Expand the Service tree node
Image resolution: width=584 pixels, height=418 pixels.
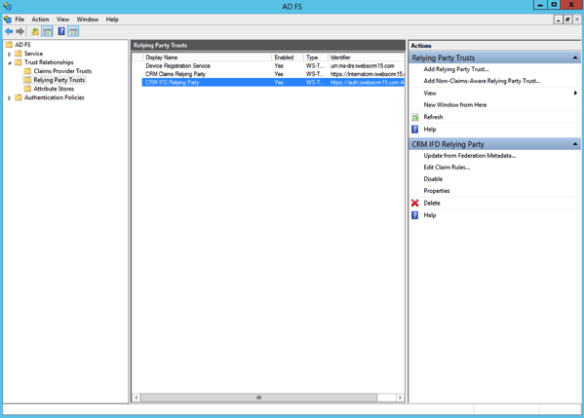(9, 54)
